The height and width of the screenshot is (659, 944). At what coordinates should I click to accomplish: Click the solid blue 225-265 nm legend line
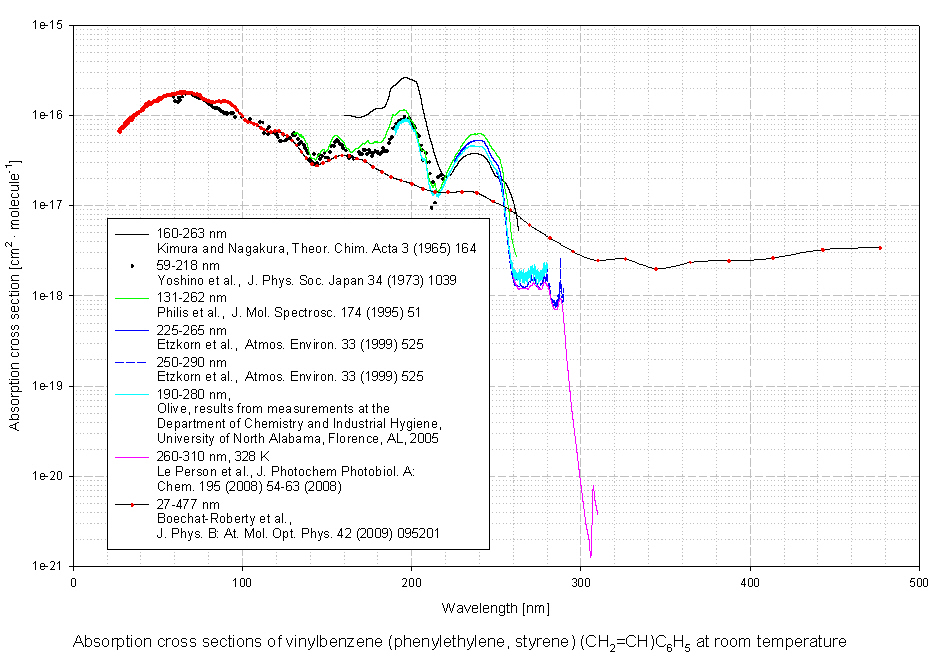132,330
